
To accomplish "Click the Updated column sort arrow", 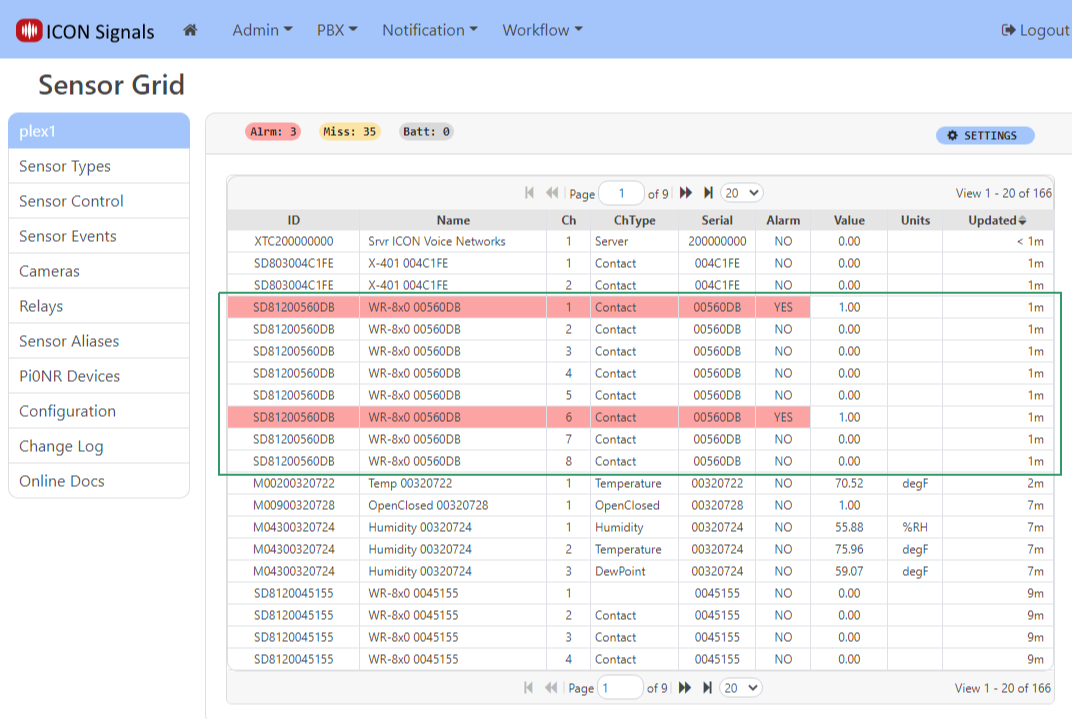I will (1022, 221).
